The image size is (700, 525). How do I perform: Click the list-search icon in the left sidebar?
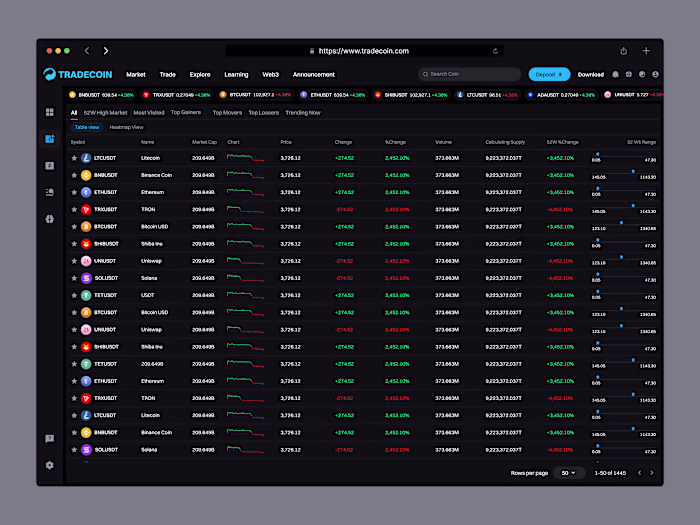click(50, 192)
